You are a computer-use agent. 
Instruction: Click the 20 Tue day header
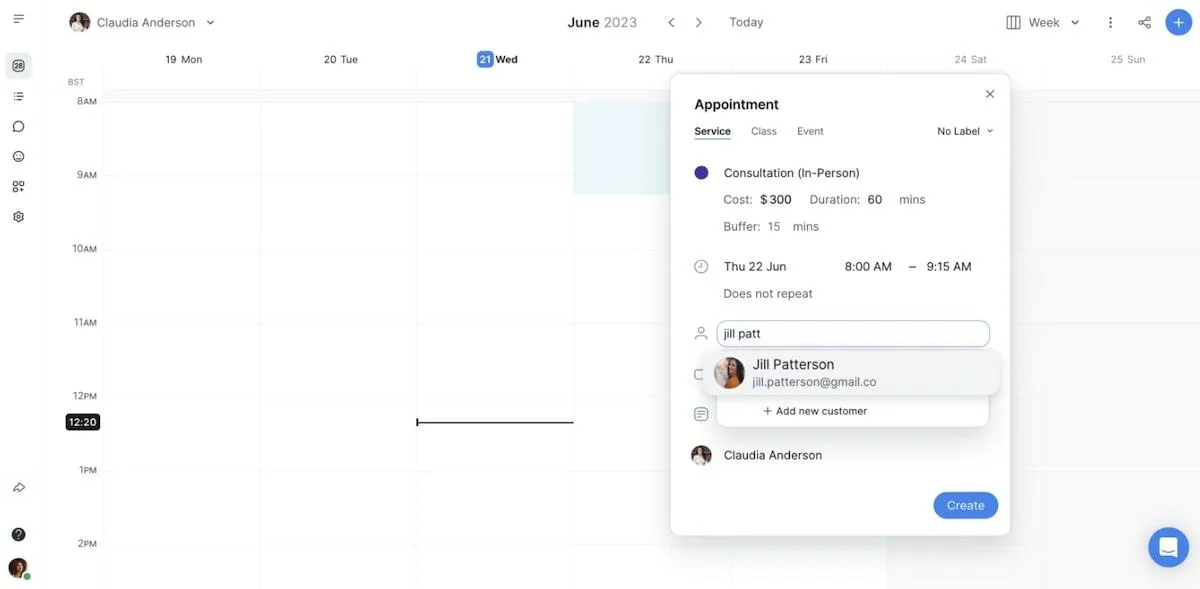(340, 59)
